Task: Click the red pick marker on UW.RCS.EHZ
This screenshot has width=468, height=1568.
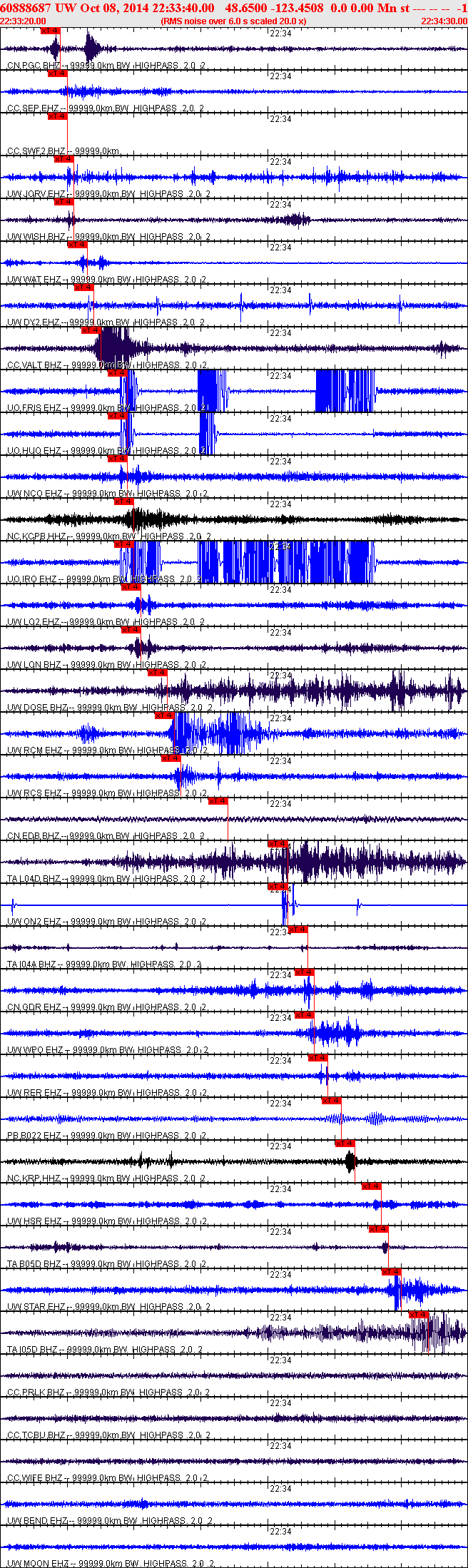Action: point(171,758)
